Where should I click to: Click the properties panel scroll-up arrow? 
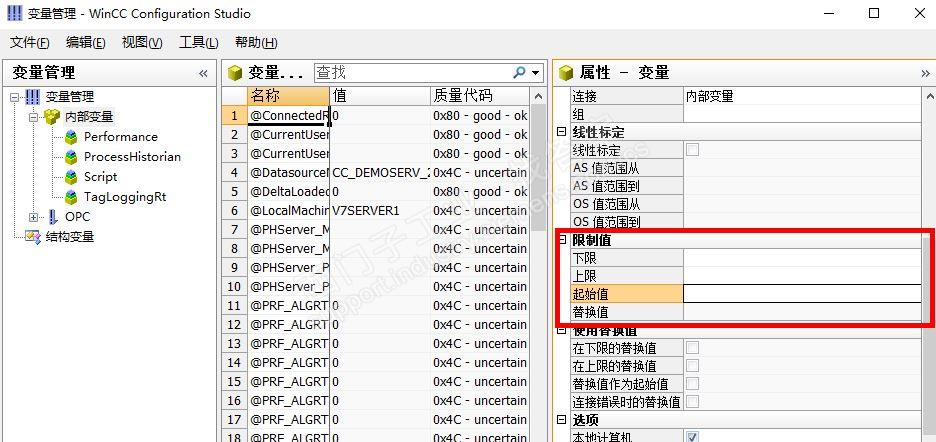929,96
